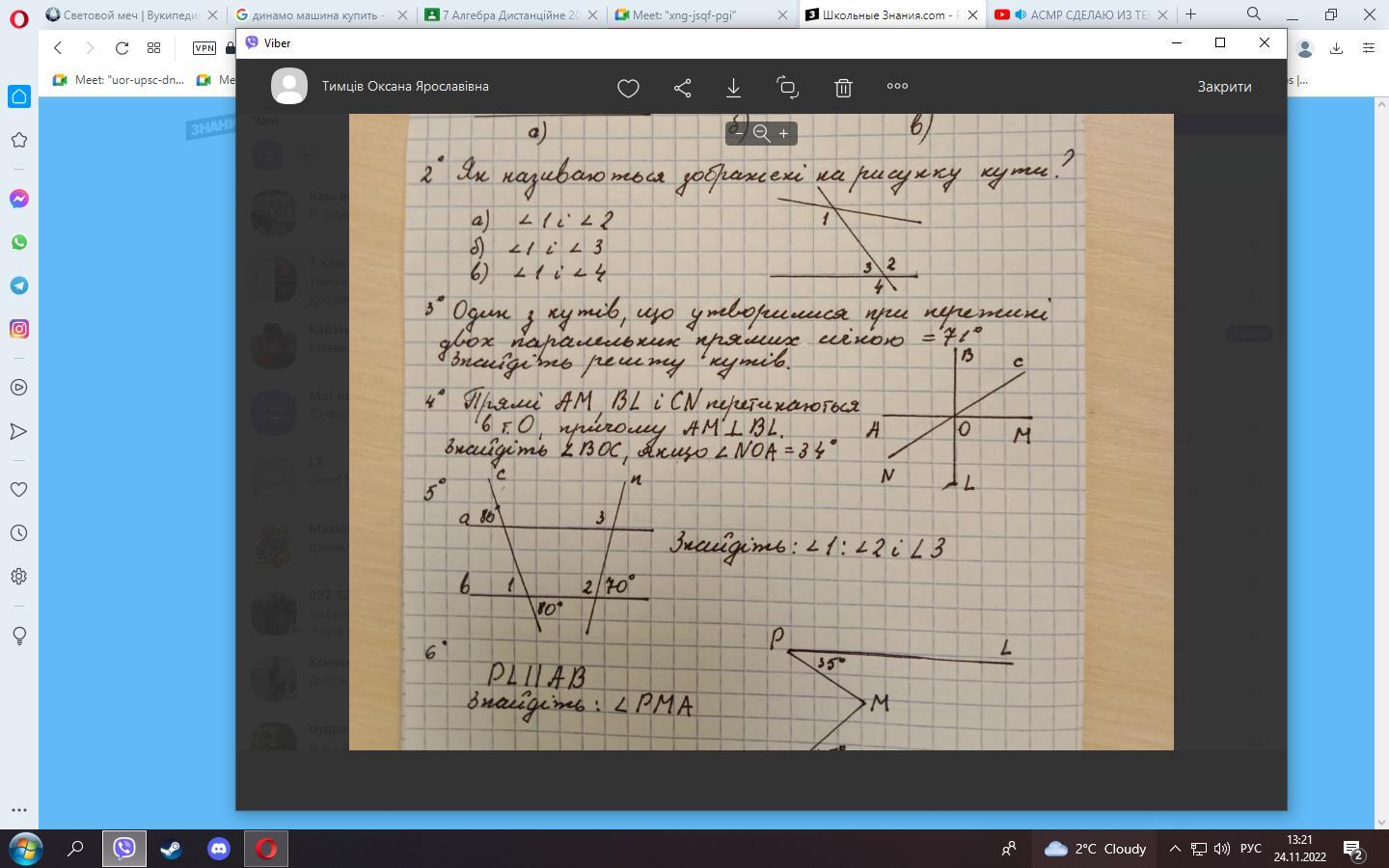Image resolution: width=1389 pixels, height=868 pixels.
Task: Open sender avatar of Тимців Оксана Ярославівна
Action: (x=289, y=86)
